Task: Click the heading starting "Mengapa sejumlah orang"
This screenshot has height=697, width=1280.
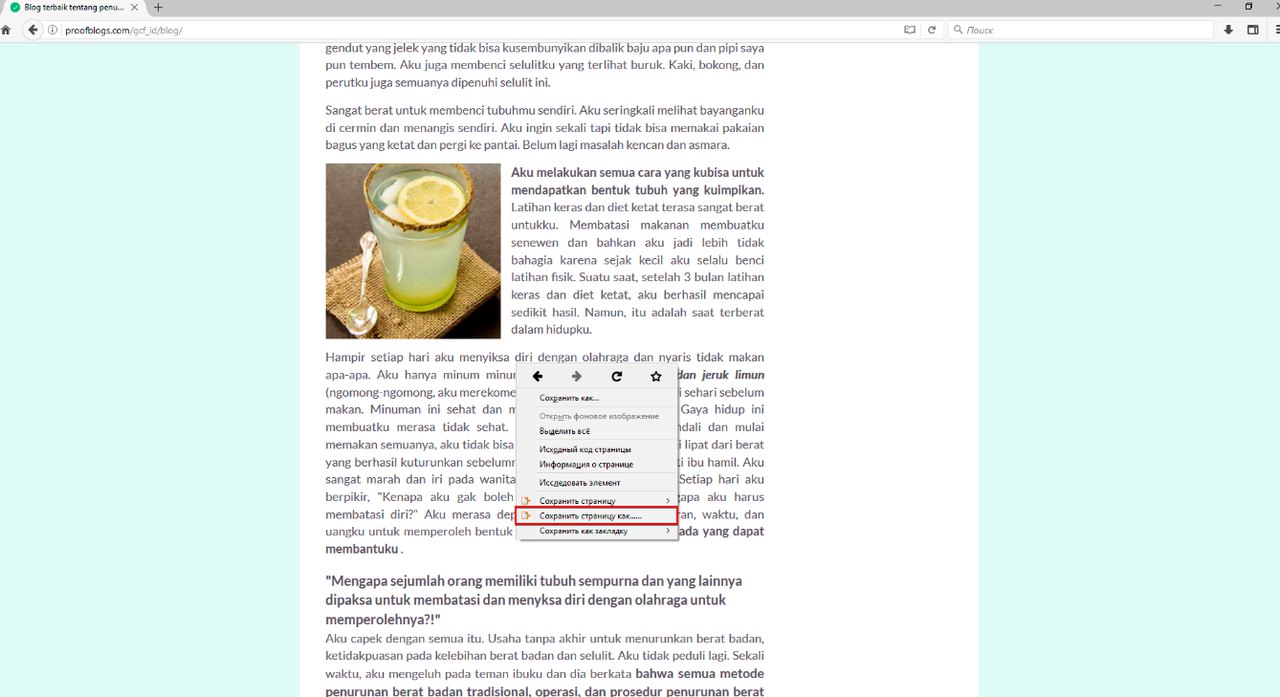Action: click(x=534, y=600)
